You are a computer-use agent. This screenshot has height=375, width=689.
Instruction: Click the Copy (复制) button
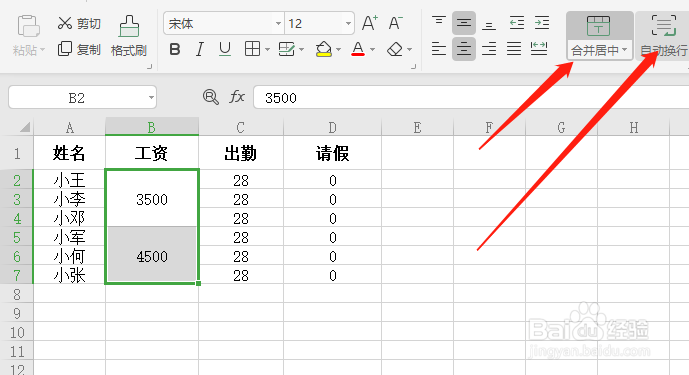pos(79,49)
